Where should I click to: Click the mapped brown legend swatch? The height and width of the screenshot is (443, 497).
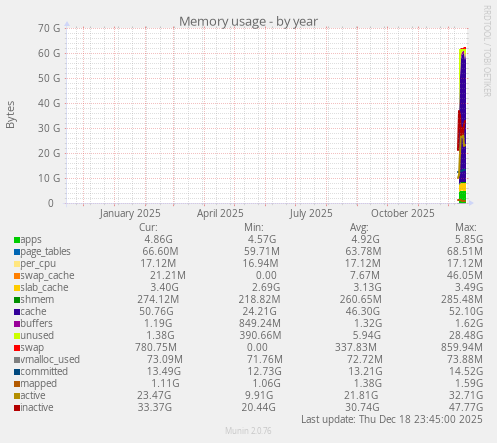point(17,384)
